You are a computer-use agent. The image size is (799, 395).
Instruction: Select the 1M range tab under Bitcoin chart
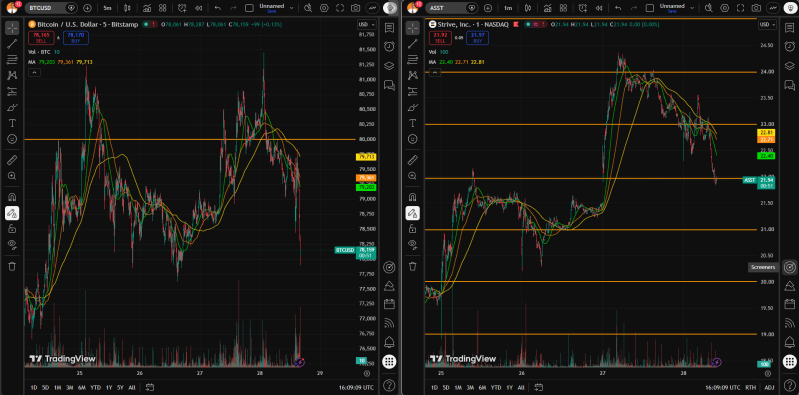pos(59,388)
